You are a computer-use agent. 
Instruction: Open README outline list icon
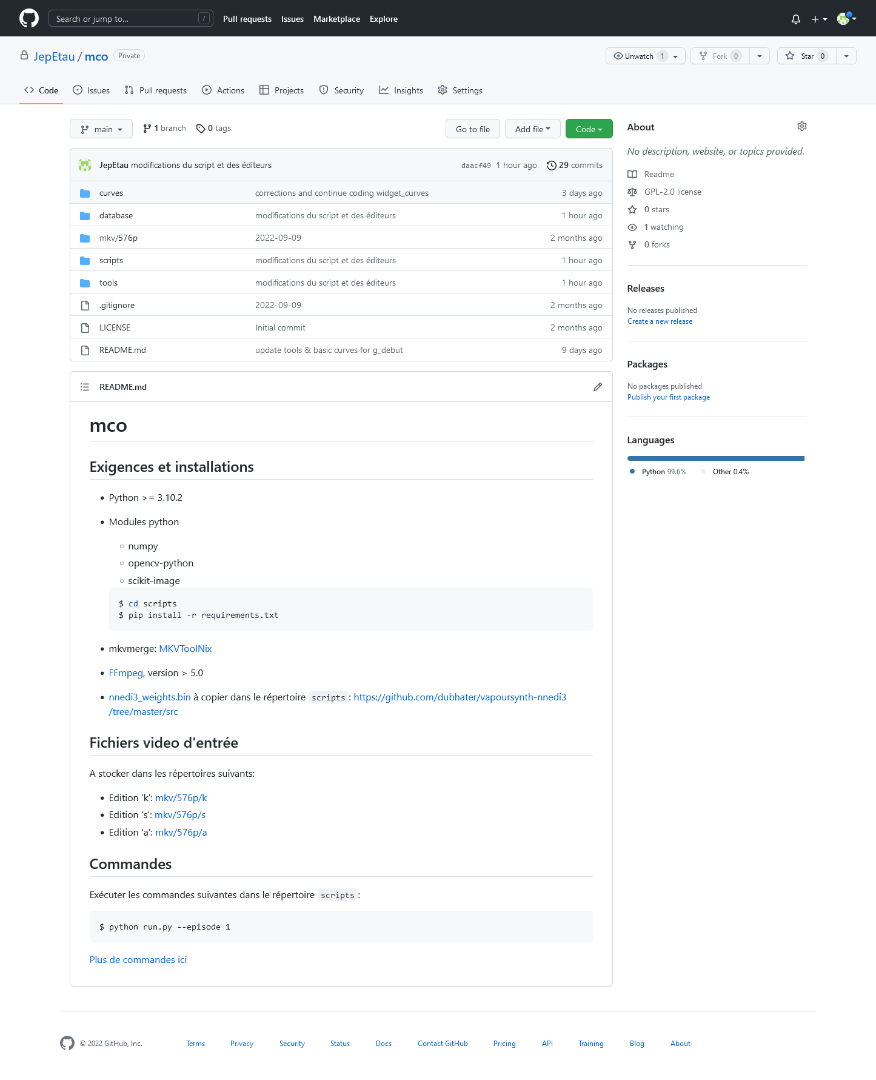coord(84,387)
